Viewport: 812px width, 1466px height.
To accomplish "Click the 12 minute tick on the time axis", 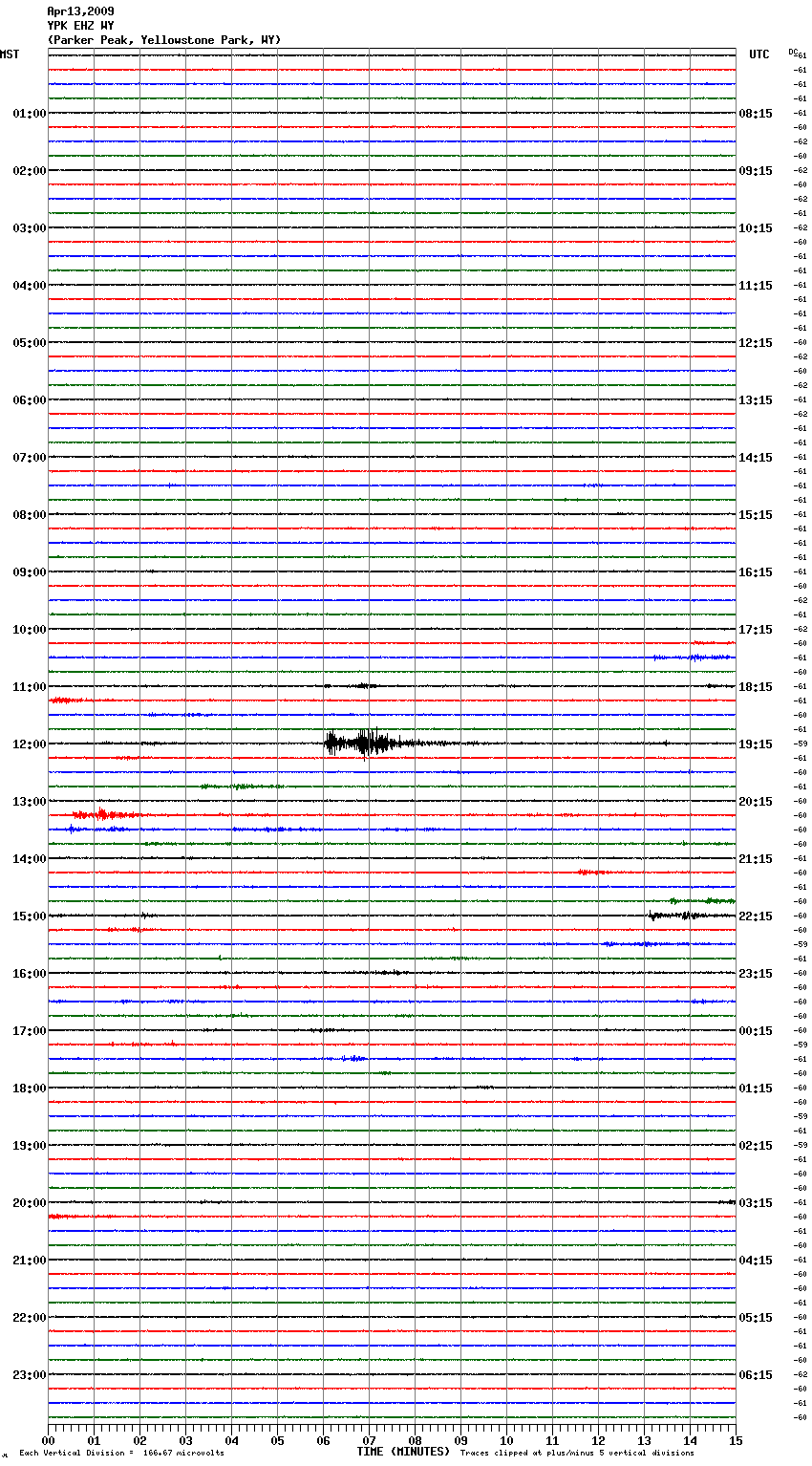I will point(598,1440).
